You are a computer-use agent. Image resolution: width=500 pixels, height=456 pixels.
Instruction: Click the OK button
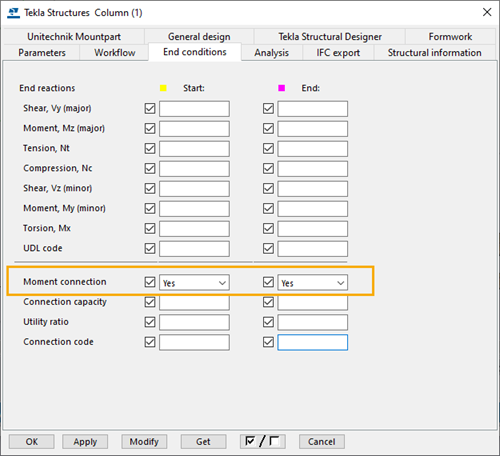pyautogui.click(x=32, y=442)
